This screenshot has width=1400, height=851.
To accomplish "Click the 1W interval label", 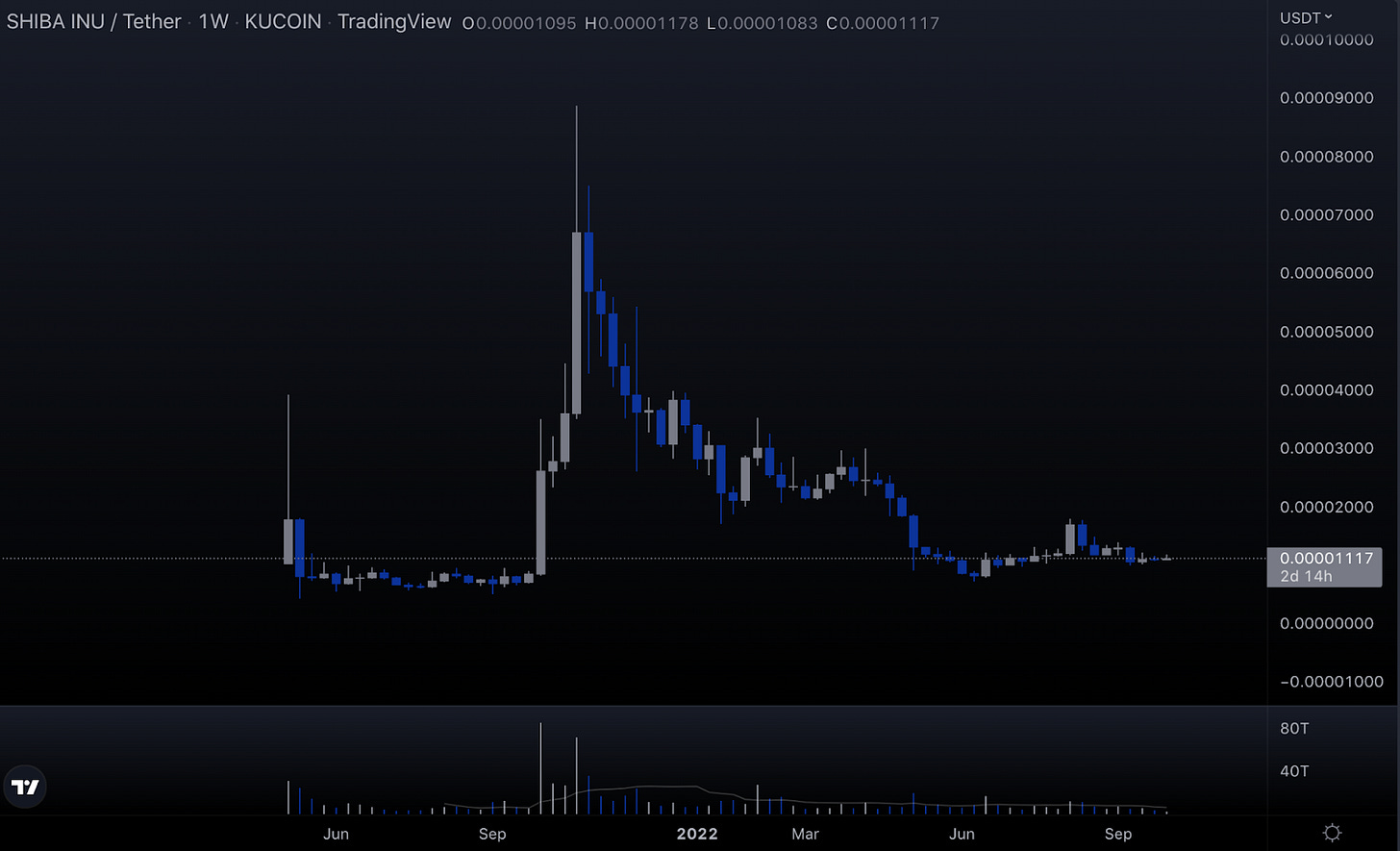I will tap(212, 23).
